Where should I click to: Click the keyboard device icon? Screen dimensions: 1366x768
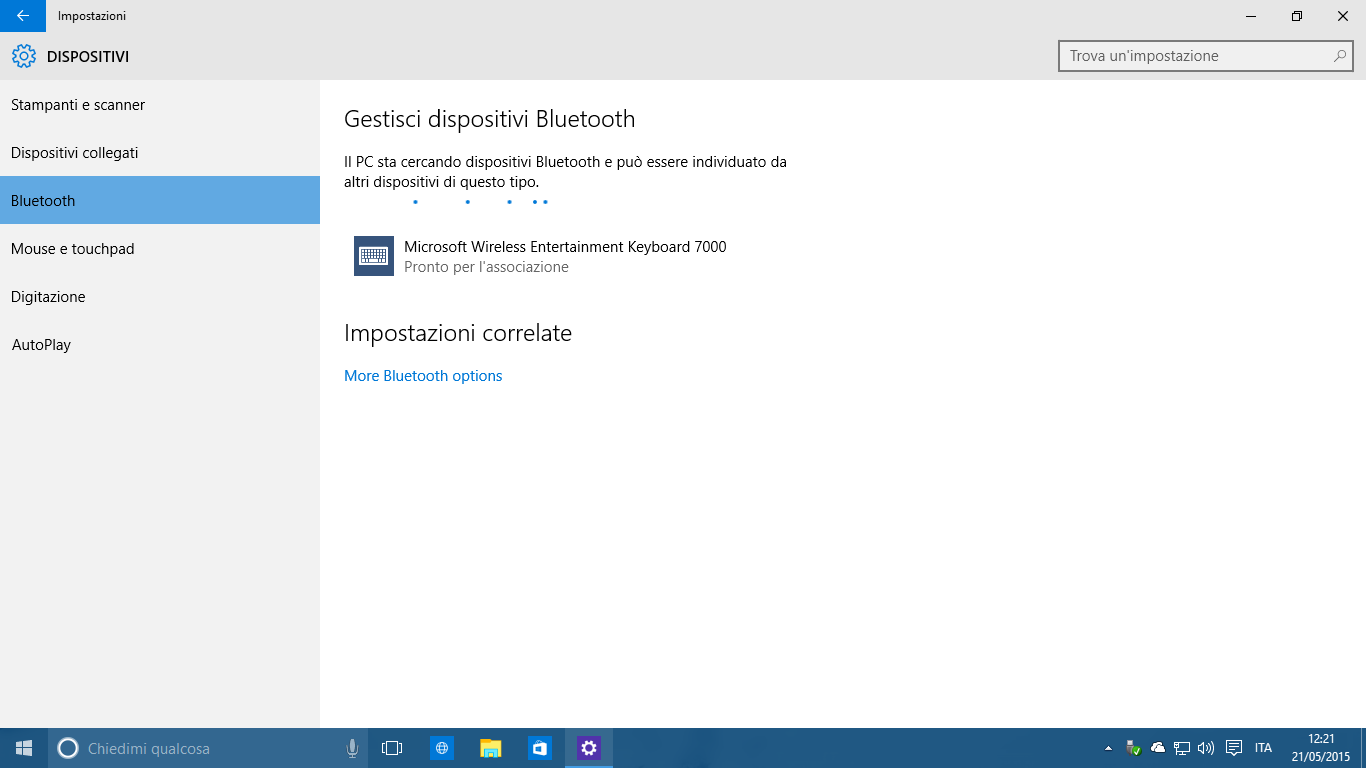click(374, 256)
